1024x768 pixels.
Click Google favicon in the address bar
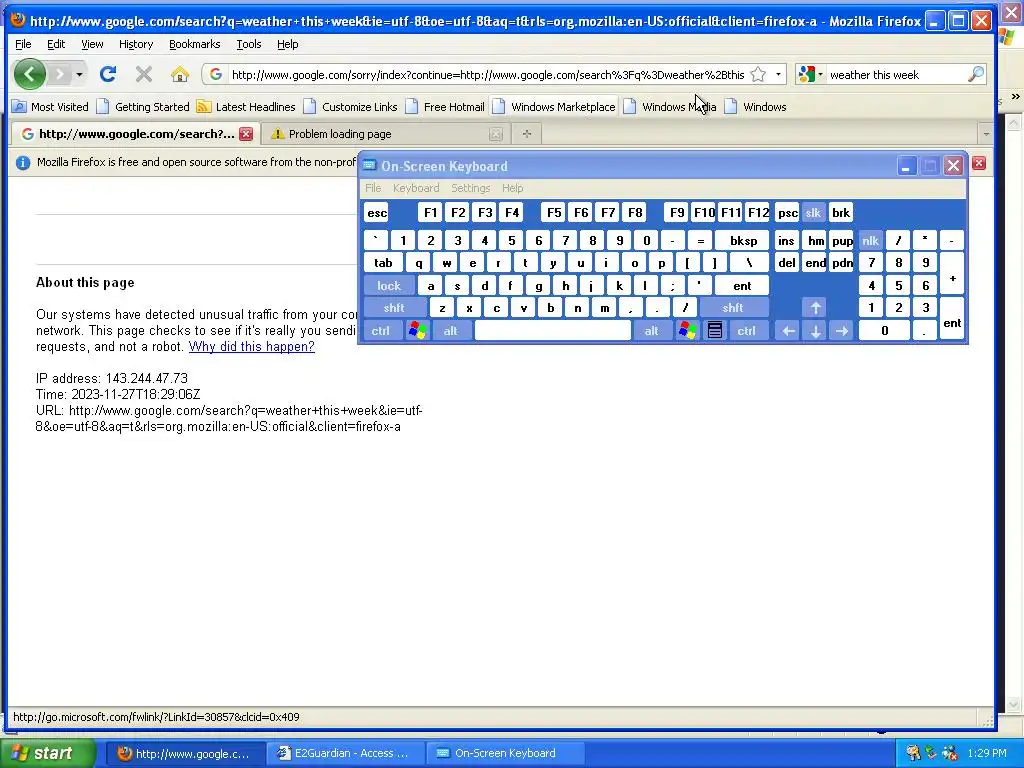pyautogui.click(x=216, y=74)
